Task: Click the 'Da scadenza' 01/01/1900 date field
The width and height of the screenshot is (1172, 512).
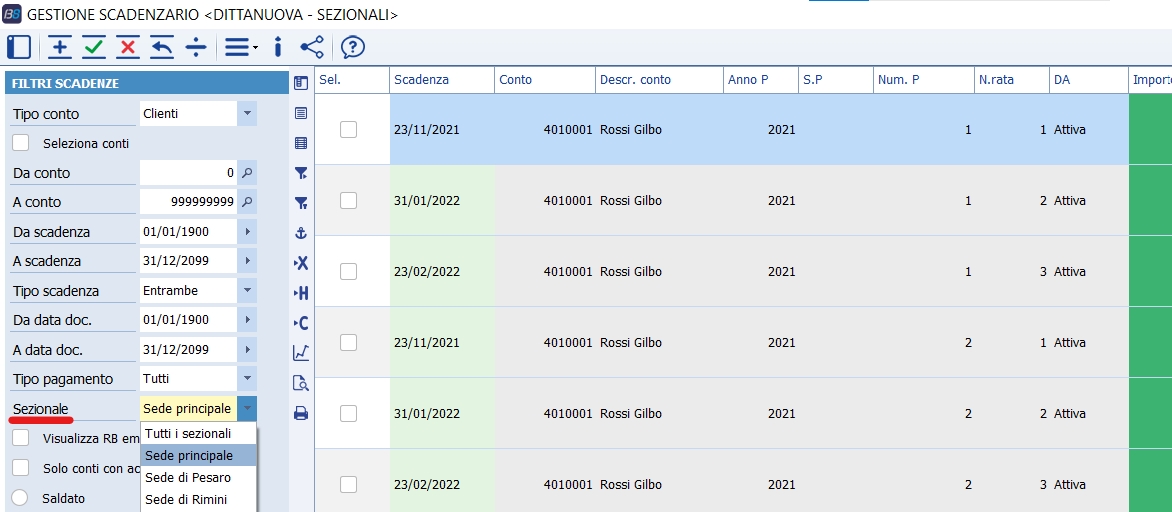Action: coord(188,232)
